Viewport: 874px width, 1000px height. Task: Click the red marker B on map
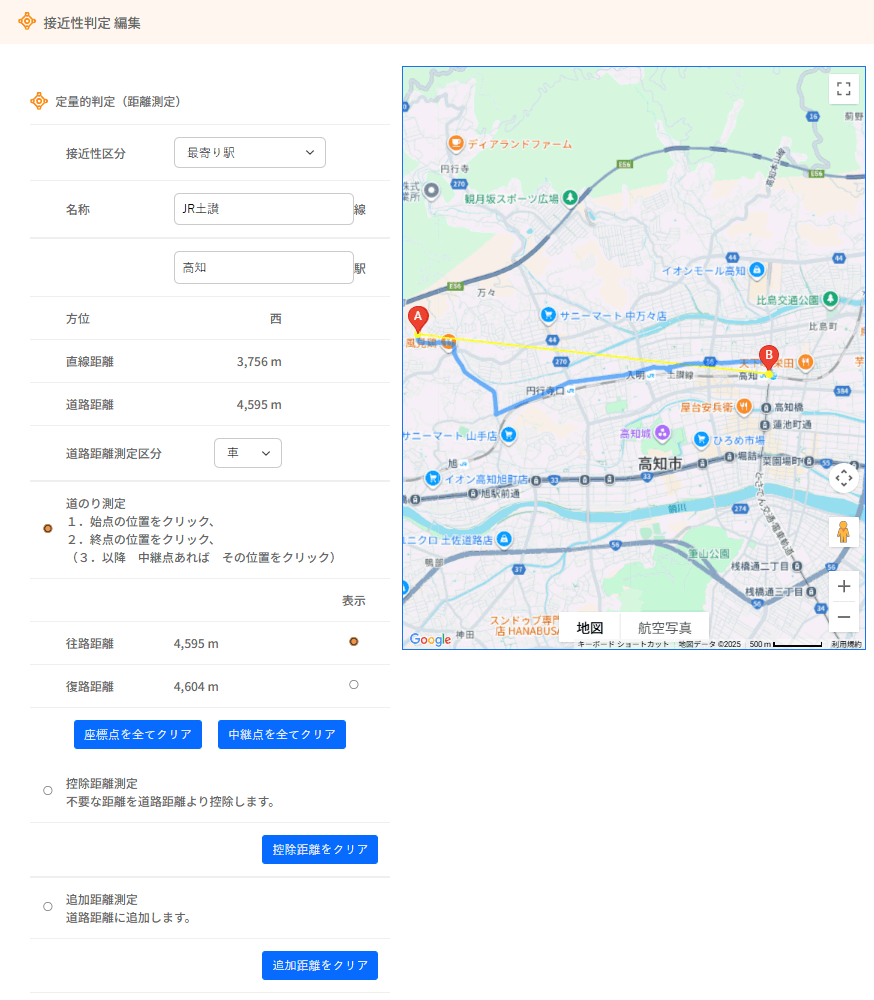(769, 358)
